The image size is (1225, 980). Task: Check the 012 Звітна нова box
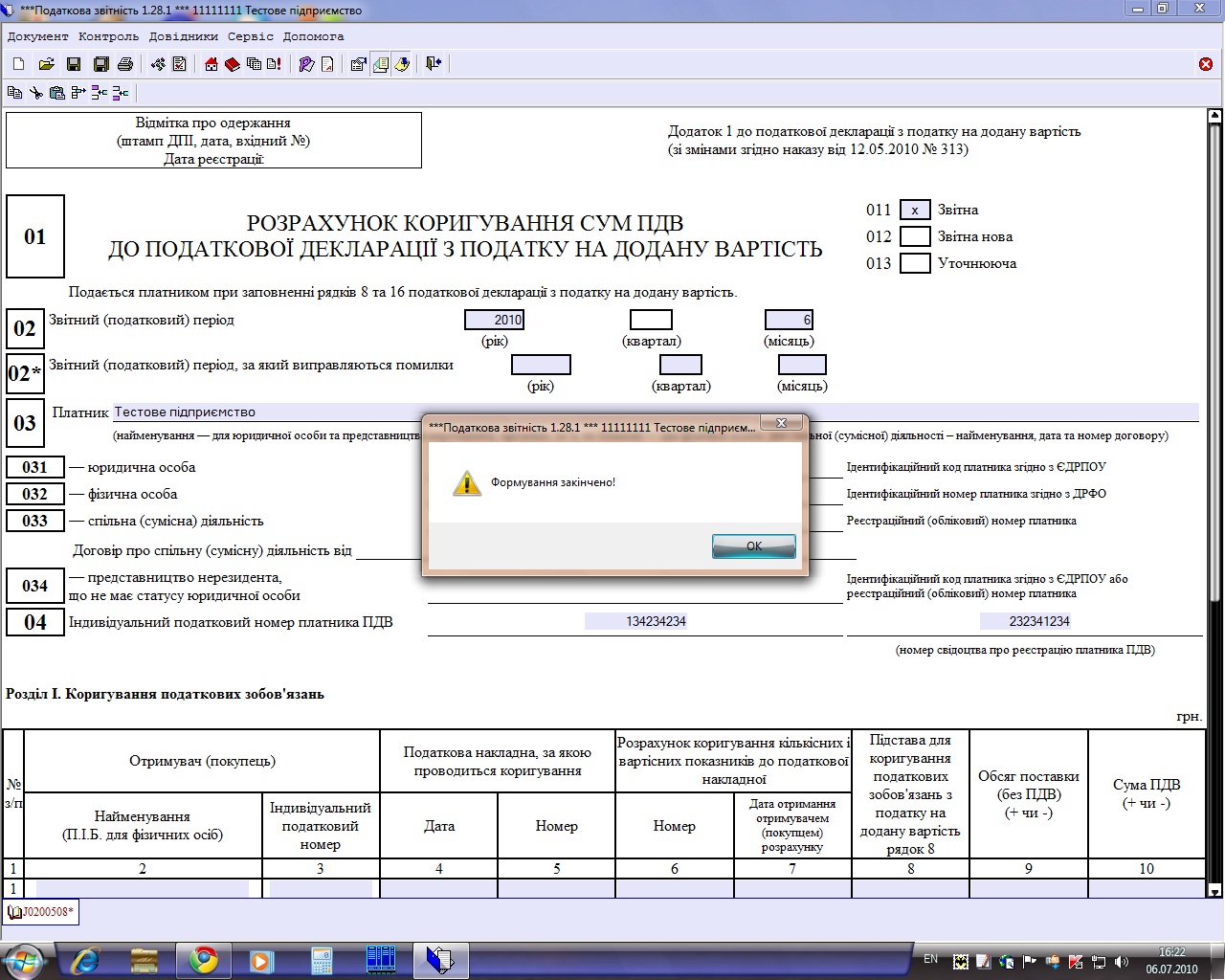coord(915,236)
